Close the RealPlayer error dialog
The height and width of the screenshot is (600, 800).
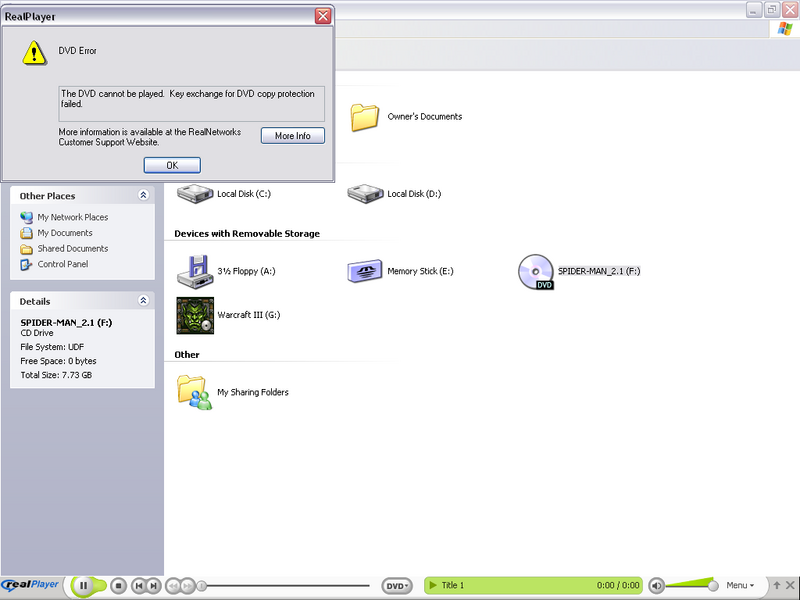pyautogui.click(x=323, y=16)
